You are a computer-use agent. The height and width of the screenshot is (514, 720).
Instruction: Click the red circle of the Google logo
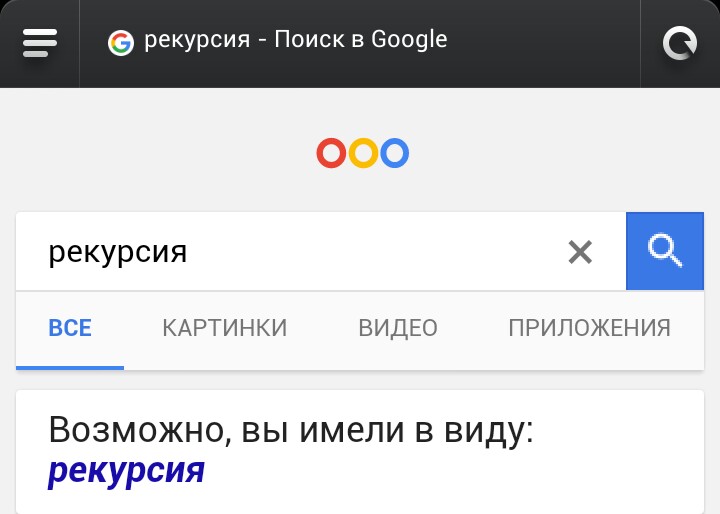331,153
